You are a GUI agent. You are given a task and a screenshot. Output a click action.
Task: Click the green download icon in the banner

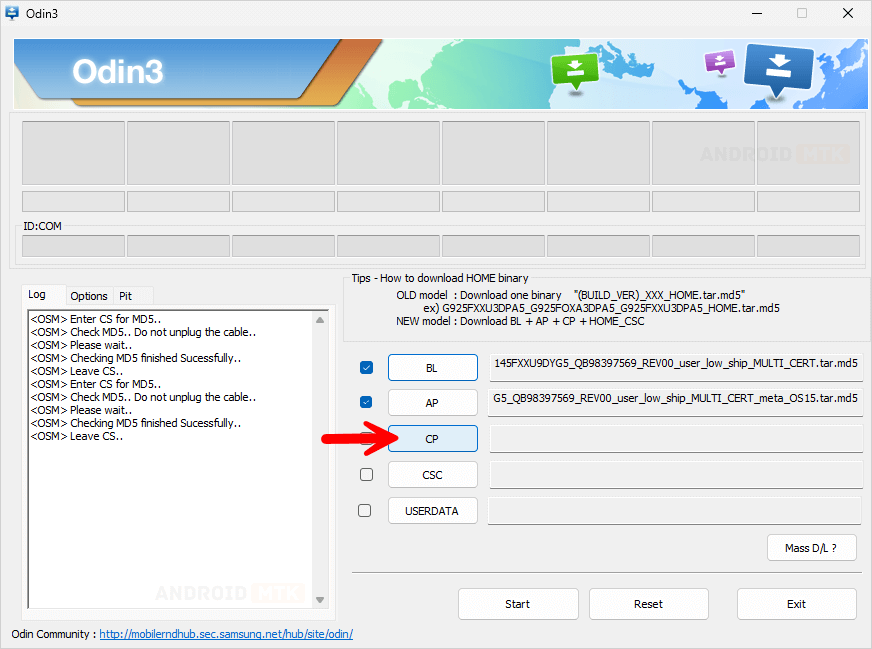pos(574,71)
